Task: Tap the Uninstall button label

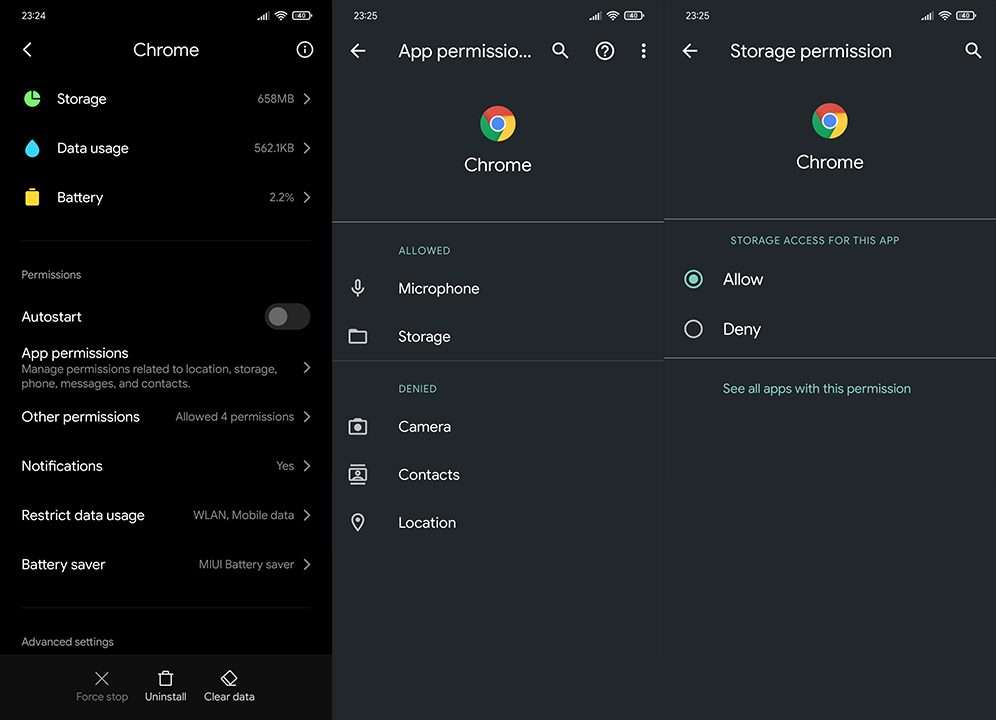Action: (x=165, y=696)
